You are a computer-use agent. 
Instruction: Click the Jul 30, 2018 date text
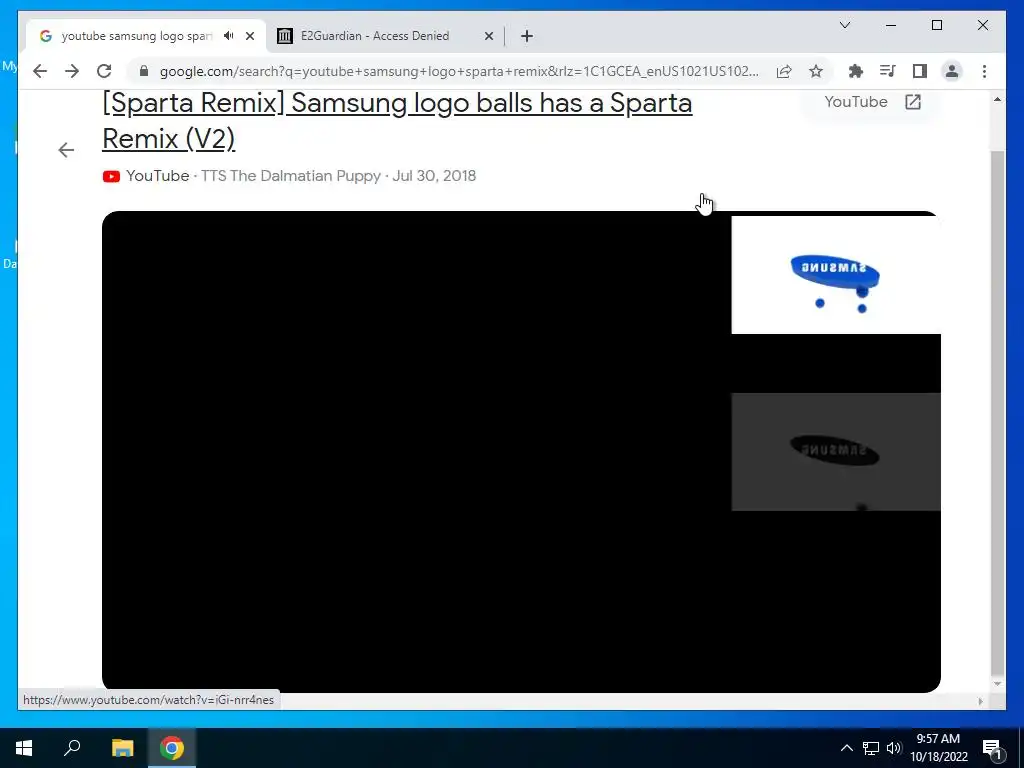[x=434, y=176]
